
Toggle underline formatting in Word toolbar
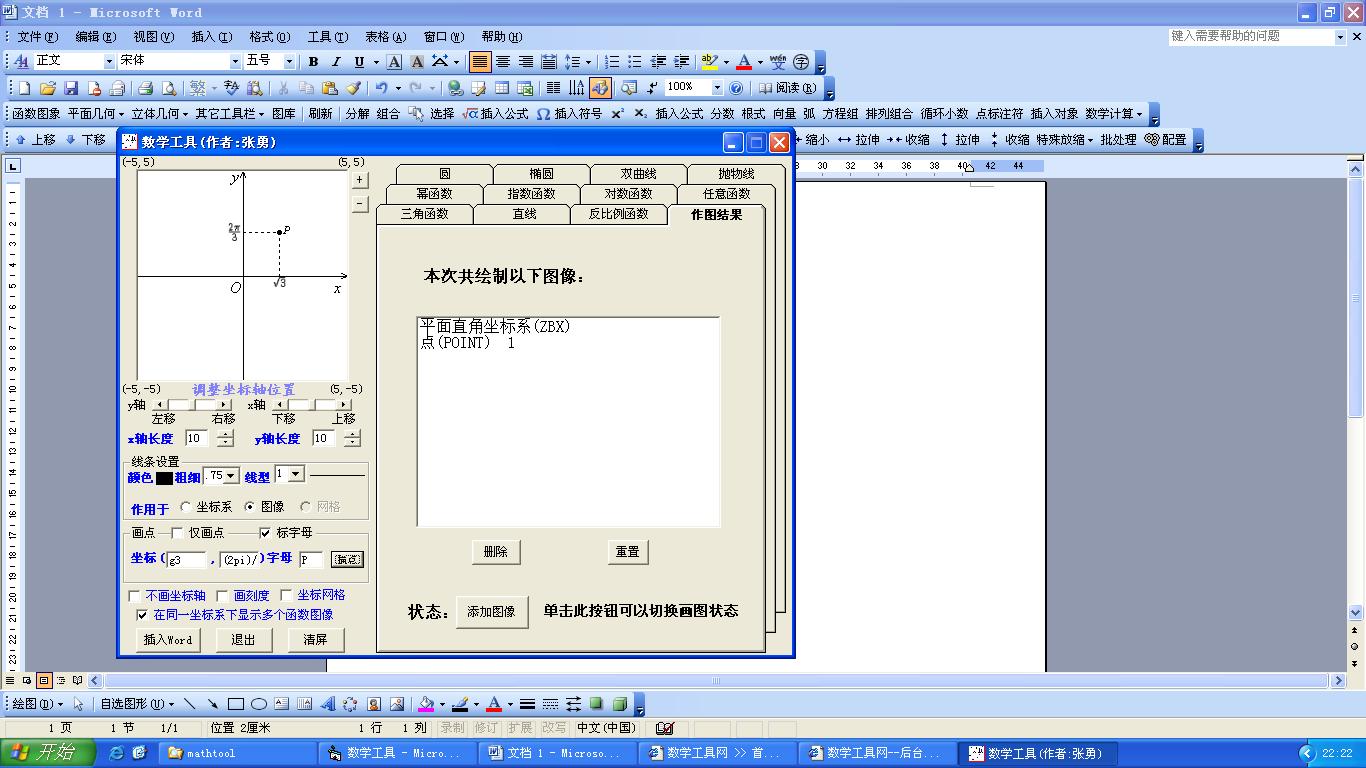[359, 62]
